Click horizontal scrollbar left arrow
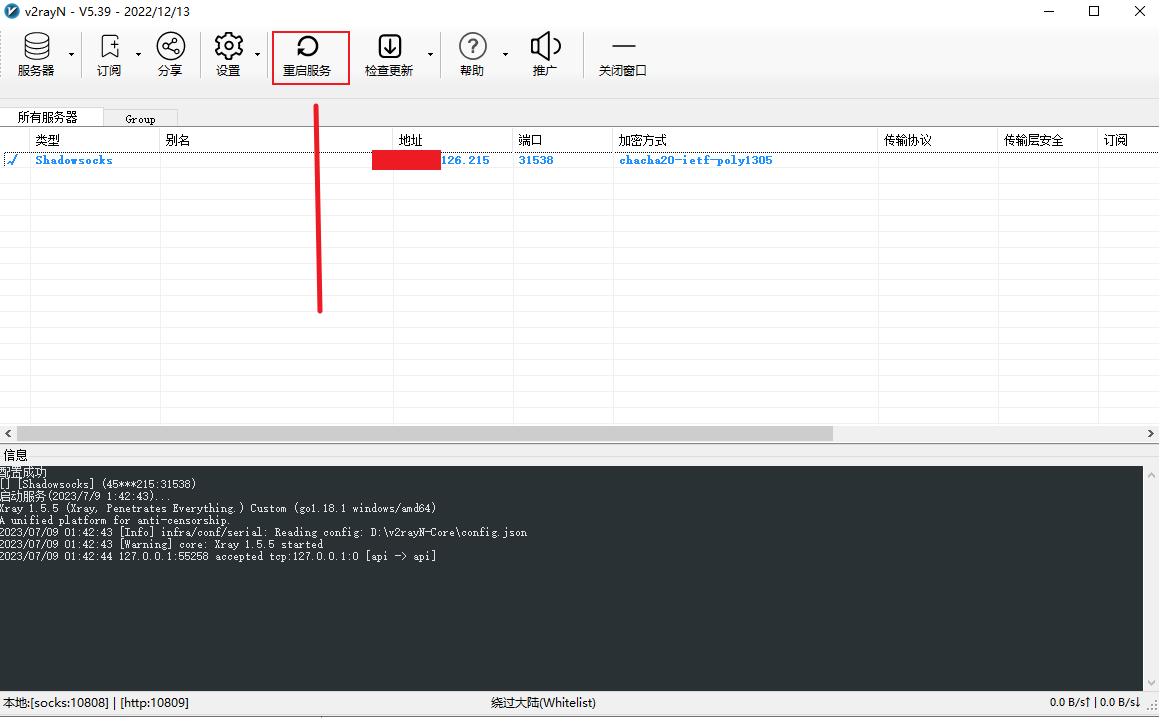Screen dimensions: 1159x718 pos(8,433)
